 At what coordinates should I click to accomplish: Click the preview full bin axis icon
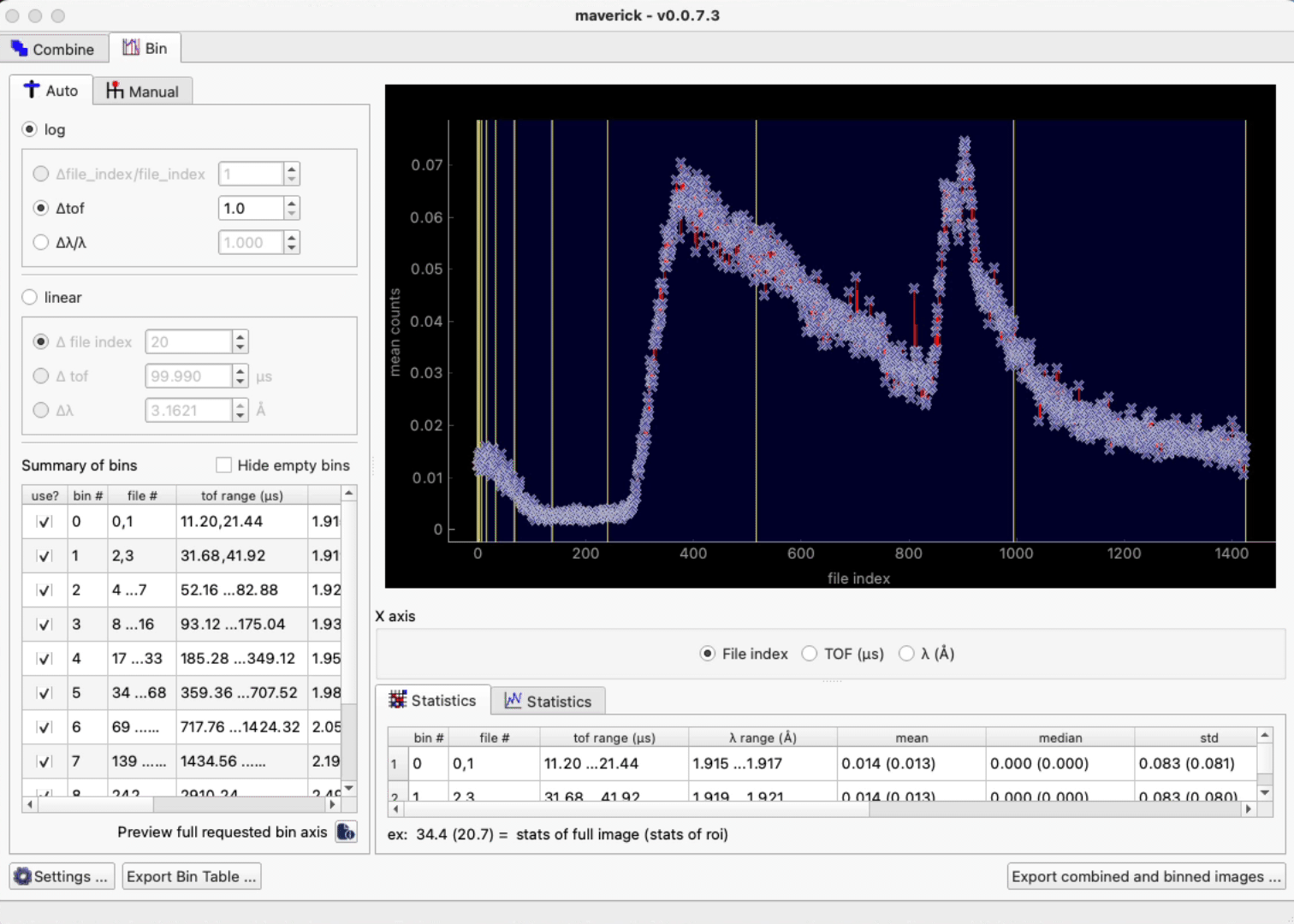[346, 832]
